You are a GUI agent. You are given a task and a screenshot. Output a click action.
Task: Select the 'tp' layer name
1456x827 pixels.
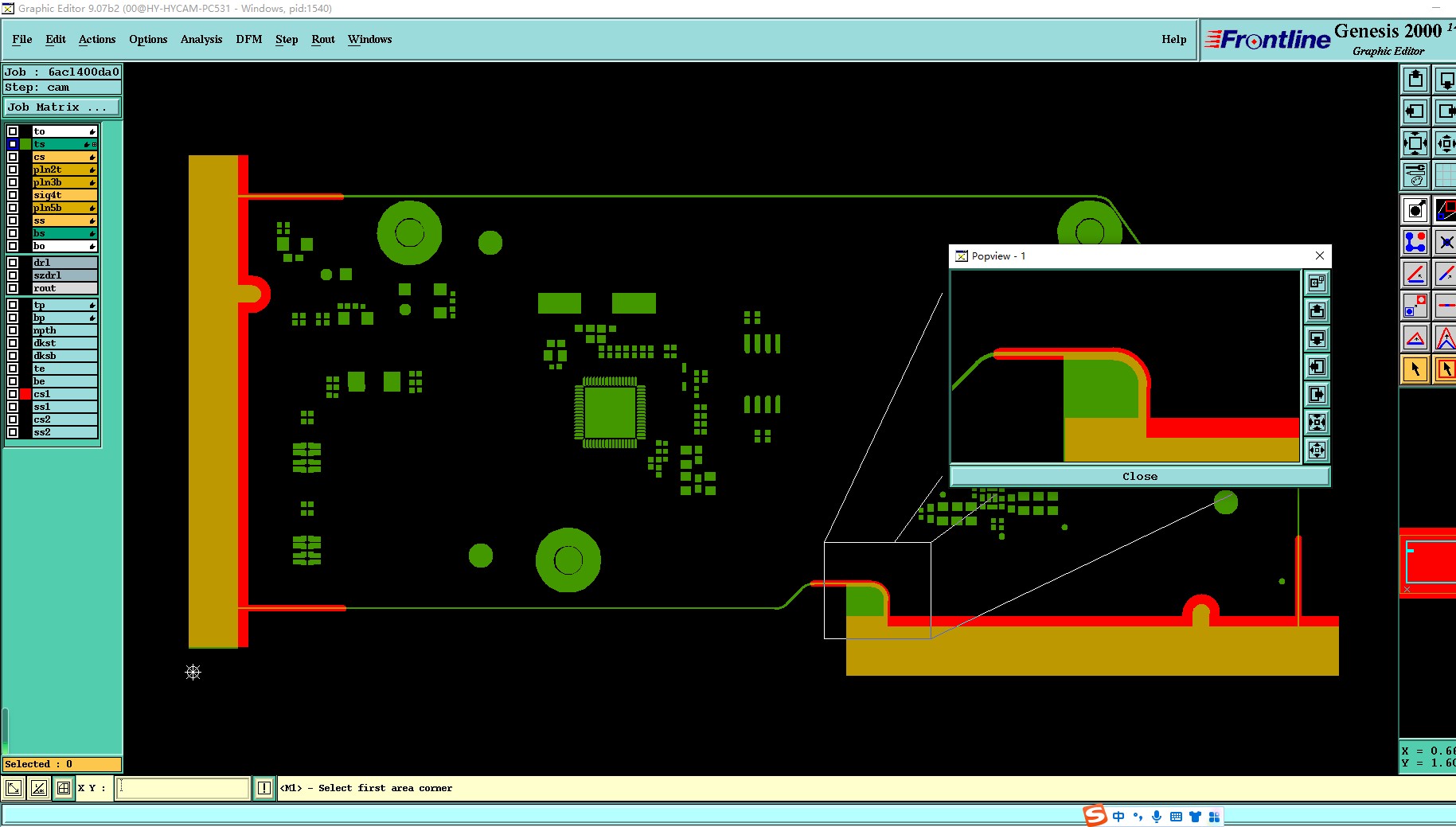click(x=64, y=305)
